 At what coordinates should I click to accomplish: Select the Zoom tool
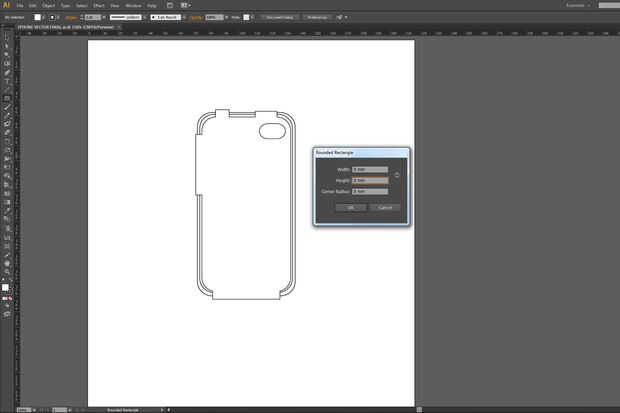tap(7, 271)
